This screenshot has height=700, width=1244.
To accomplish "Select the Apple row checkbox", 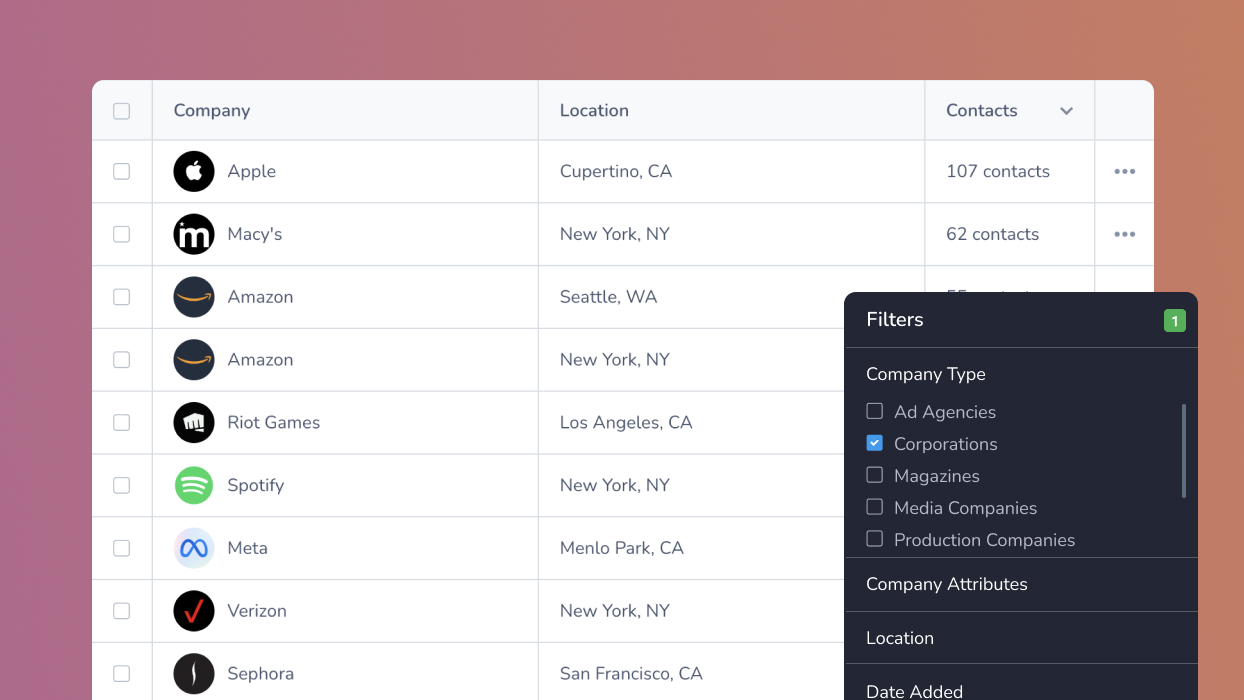I will tap(122, 171).
